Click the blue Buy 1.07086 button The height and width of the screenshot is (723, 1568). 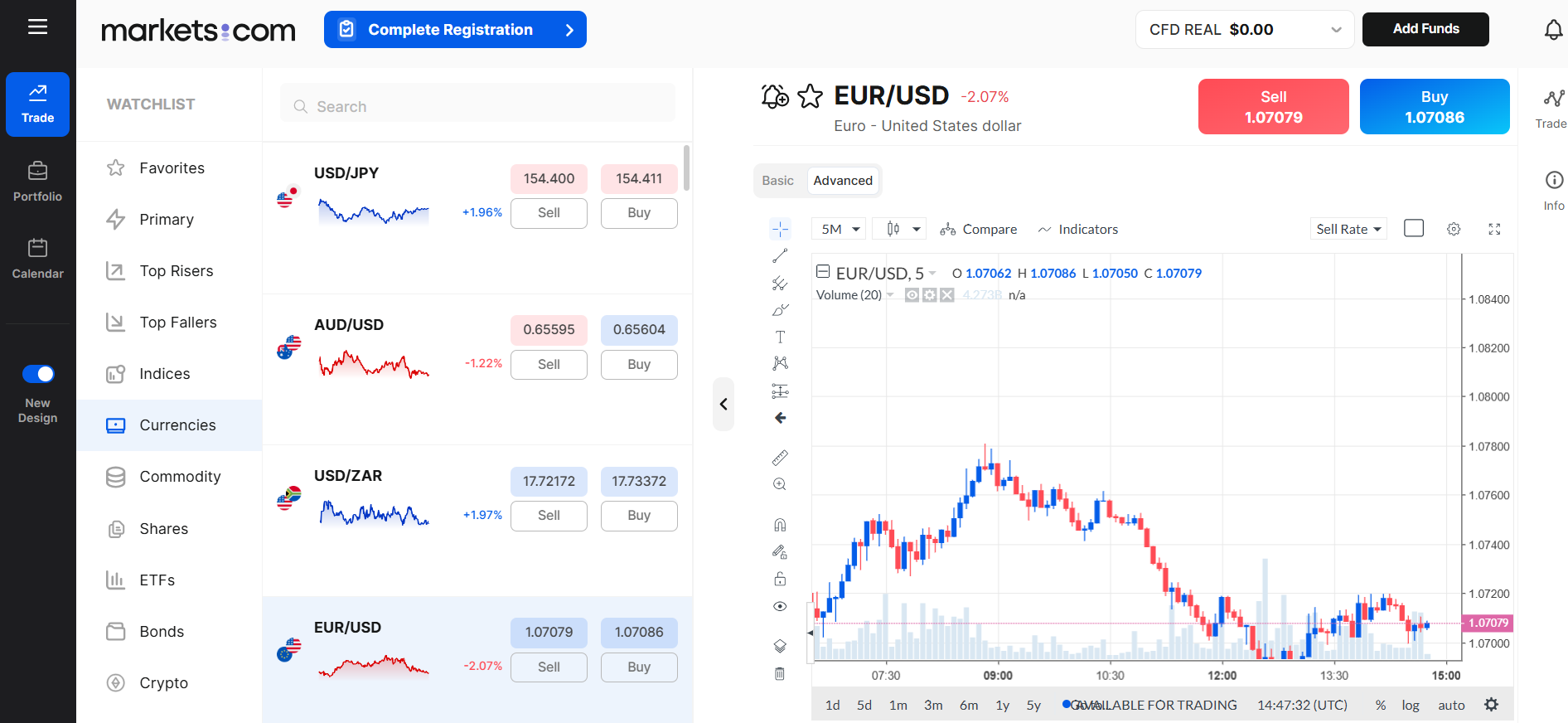tap(1434, 107)
